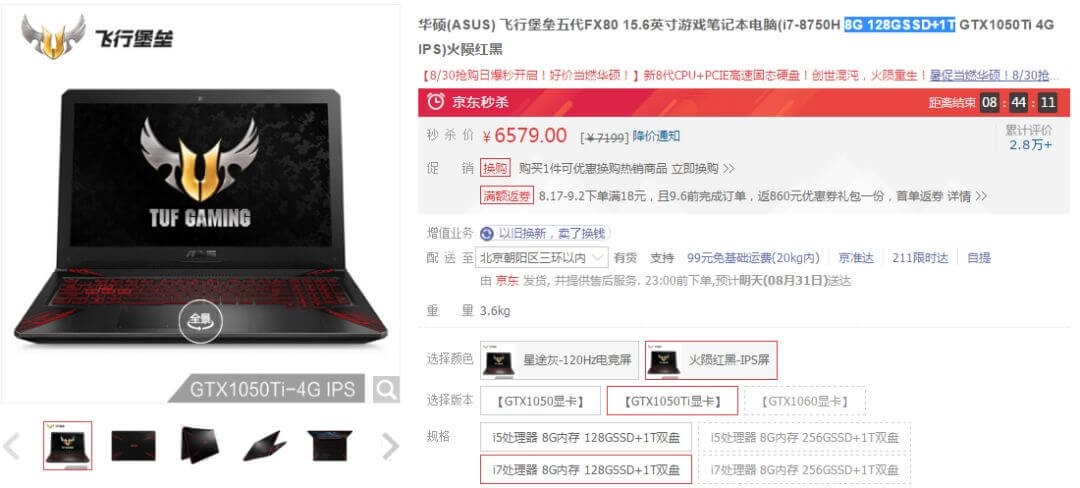Select the 火陨红黑-IPS屏 color option
Viewport: 1080px width, 488px height.
pos(711,360)
